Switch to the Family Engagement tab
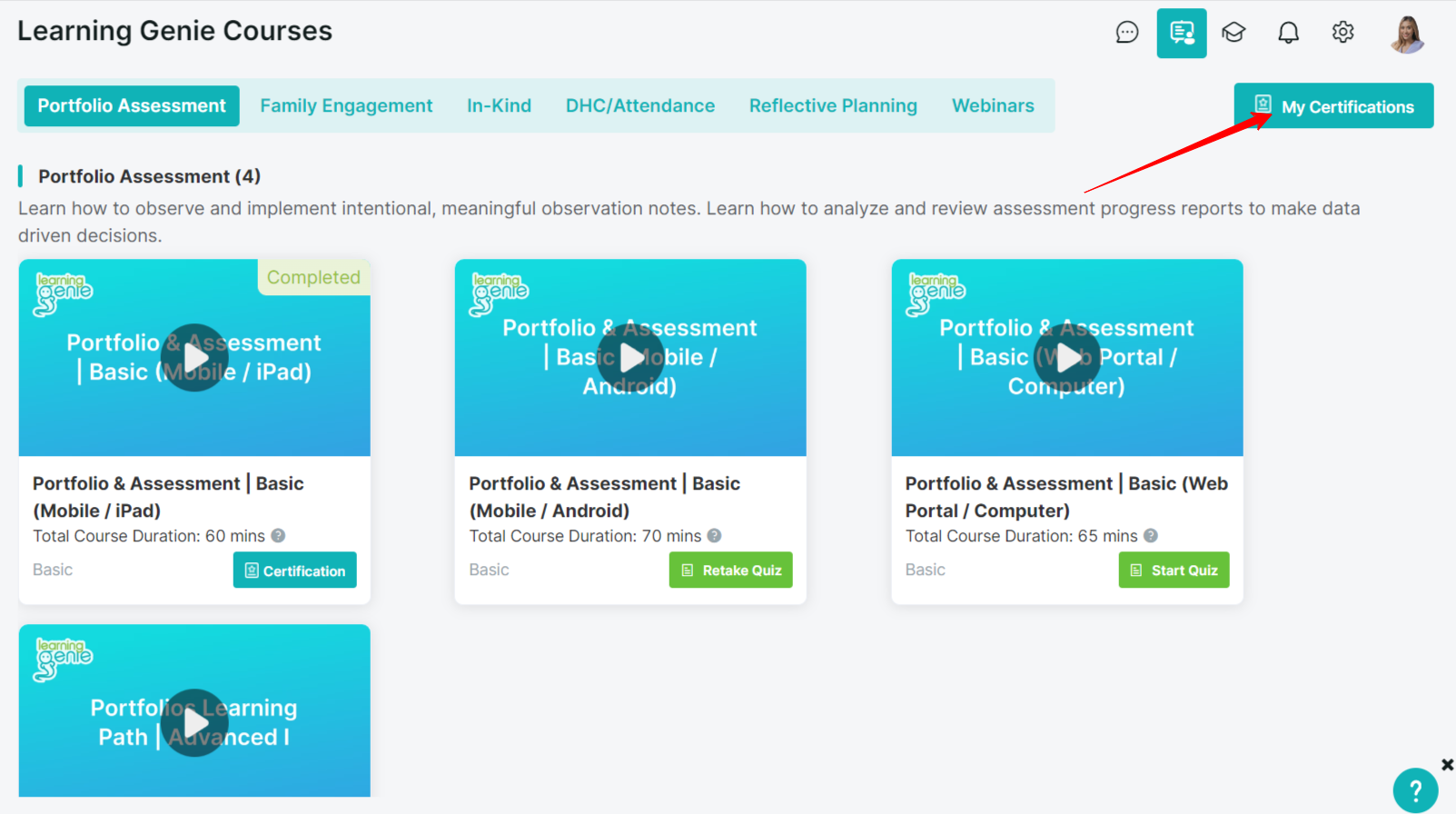This screenshot has width=1456, height=814. 346,106
